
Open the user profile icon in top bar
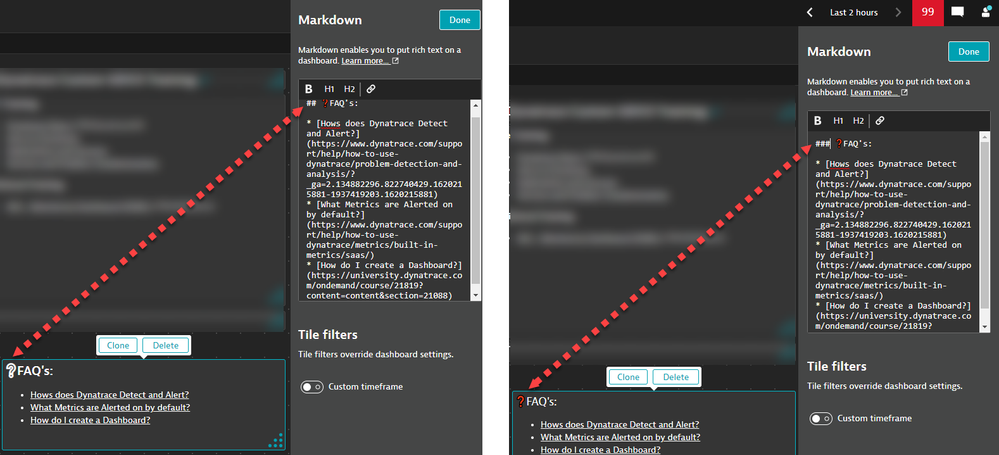point(986,12)
